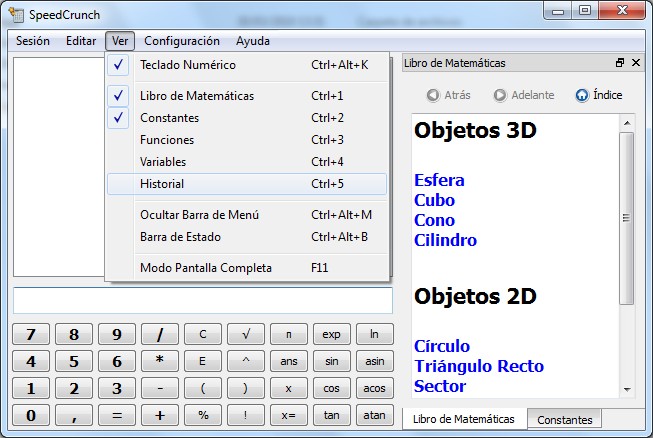The height and width of the screenshot is (438, 653).
Task: Click the ln keypad button
Action: (374, 334)
